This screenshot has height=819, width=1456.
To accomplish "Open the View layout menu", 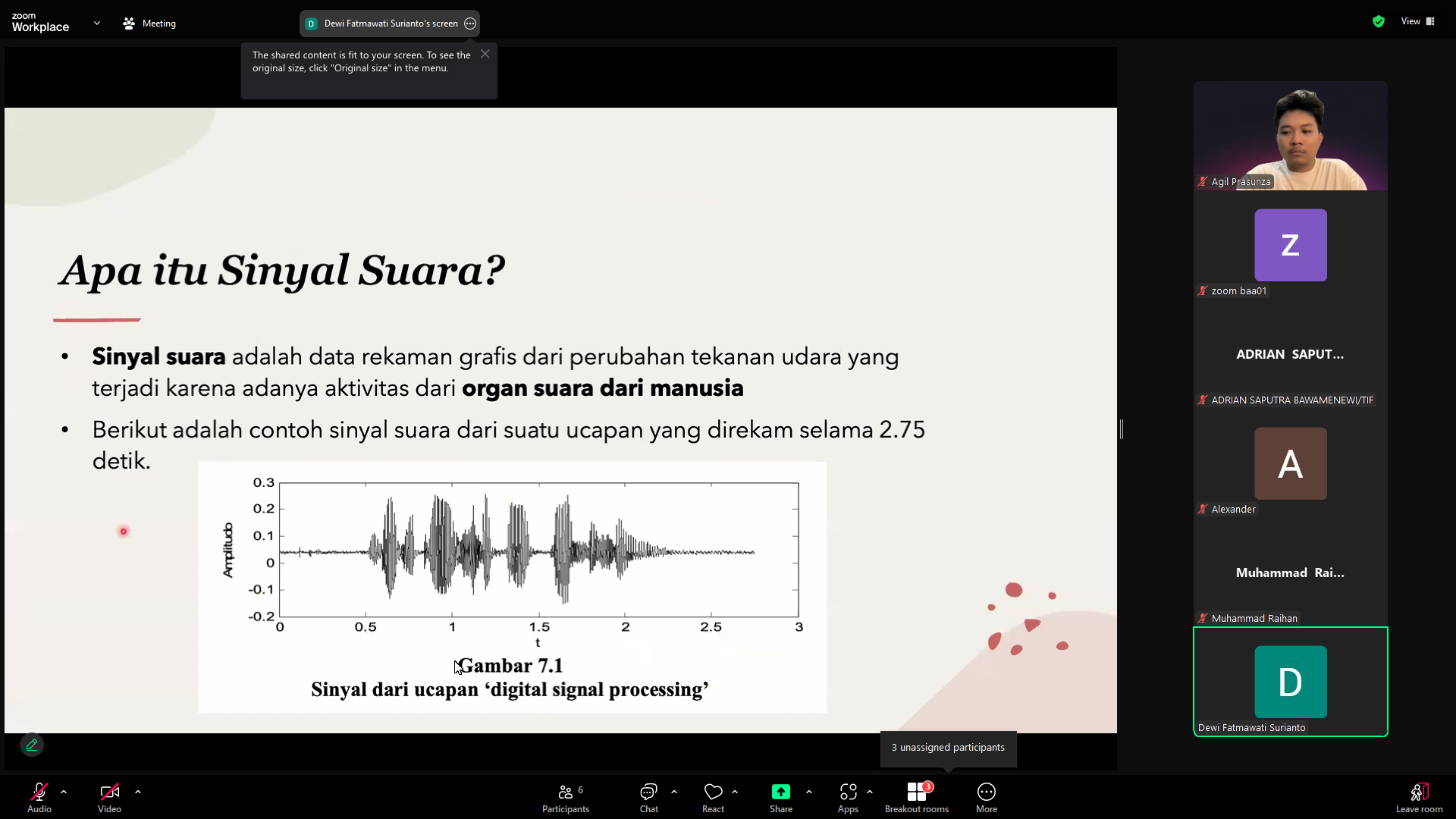I will 1417,21.
